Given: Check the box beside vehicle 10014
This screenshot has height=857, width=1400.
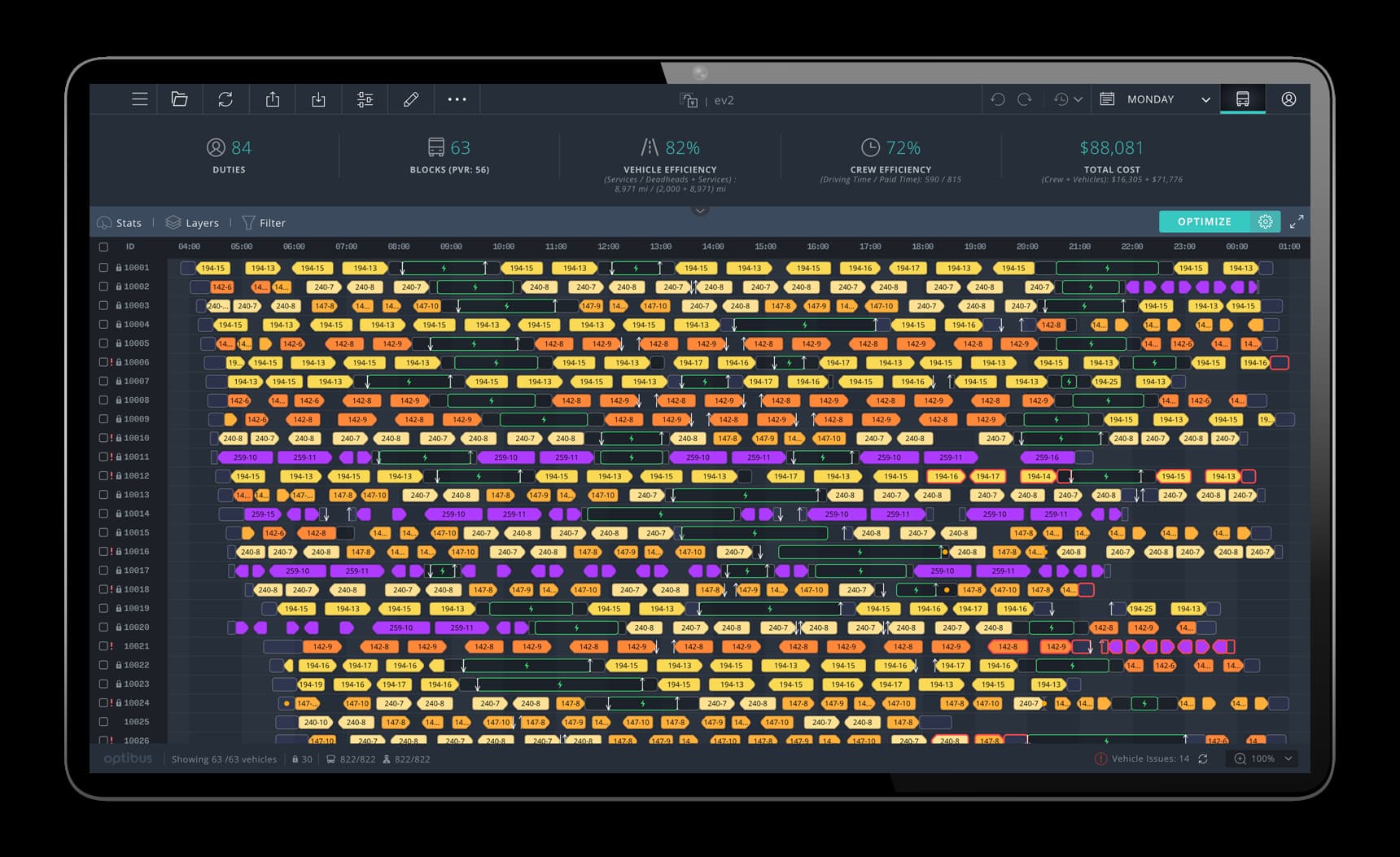Looking at the screenshot, I should [x=103, y=514].
